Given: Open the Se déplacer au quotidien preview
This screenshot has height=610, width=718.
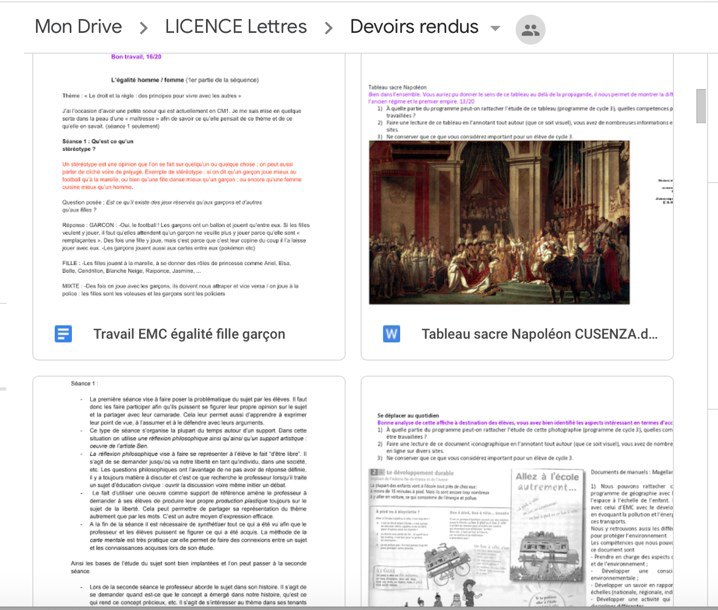Looking at the screenshot, I should pos(517,492).
